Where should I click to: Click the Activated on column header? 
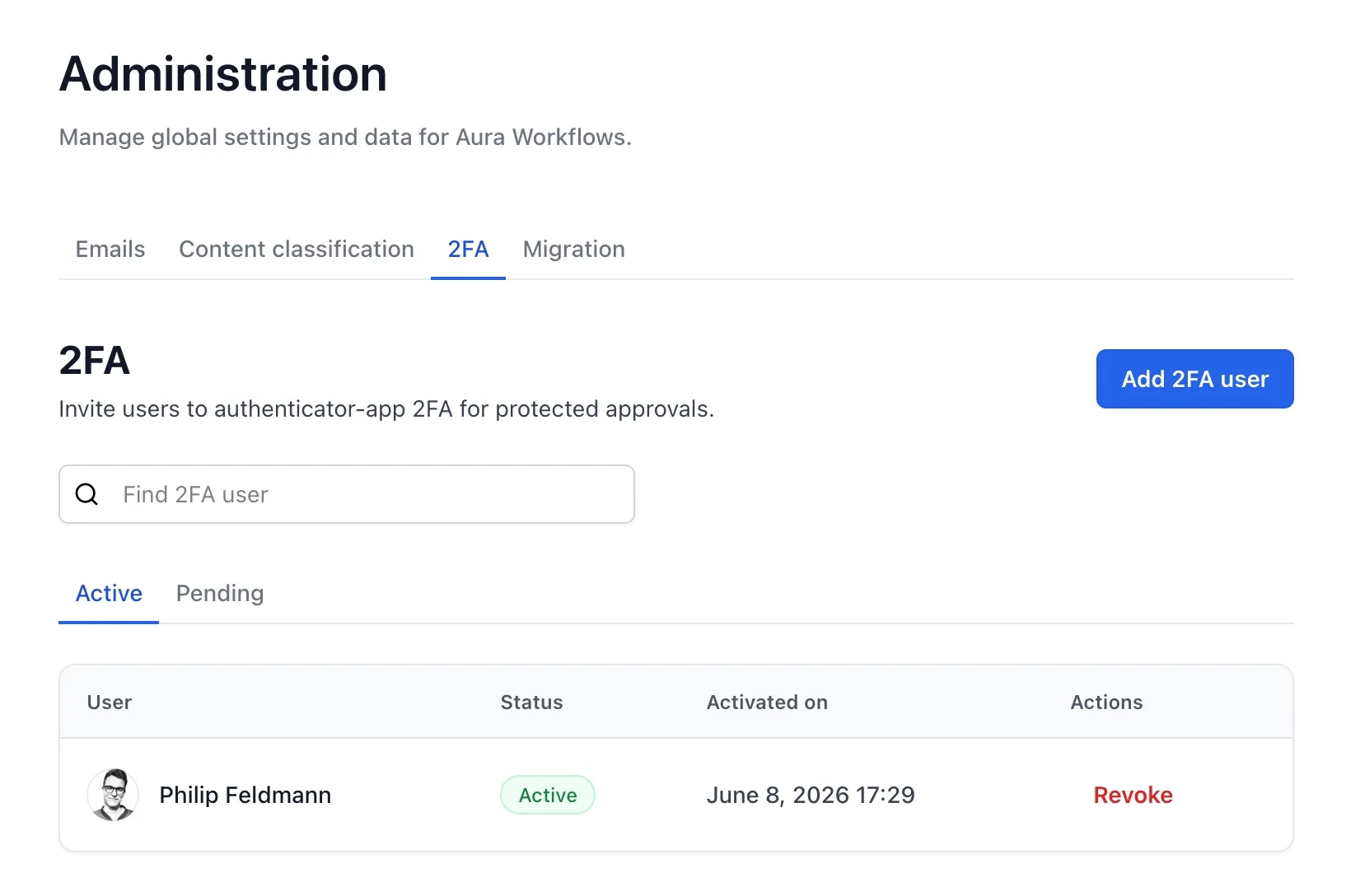pyautogui.click(x=767, y=702)
